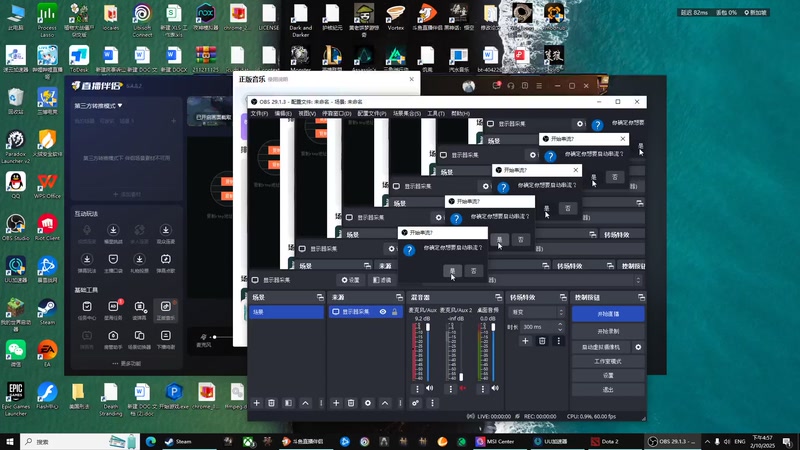The image size is (800, 450).
Task: Float the OBS Audio Mixer dock panel
Action: click(498, 297)
